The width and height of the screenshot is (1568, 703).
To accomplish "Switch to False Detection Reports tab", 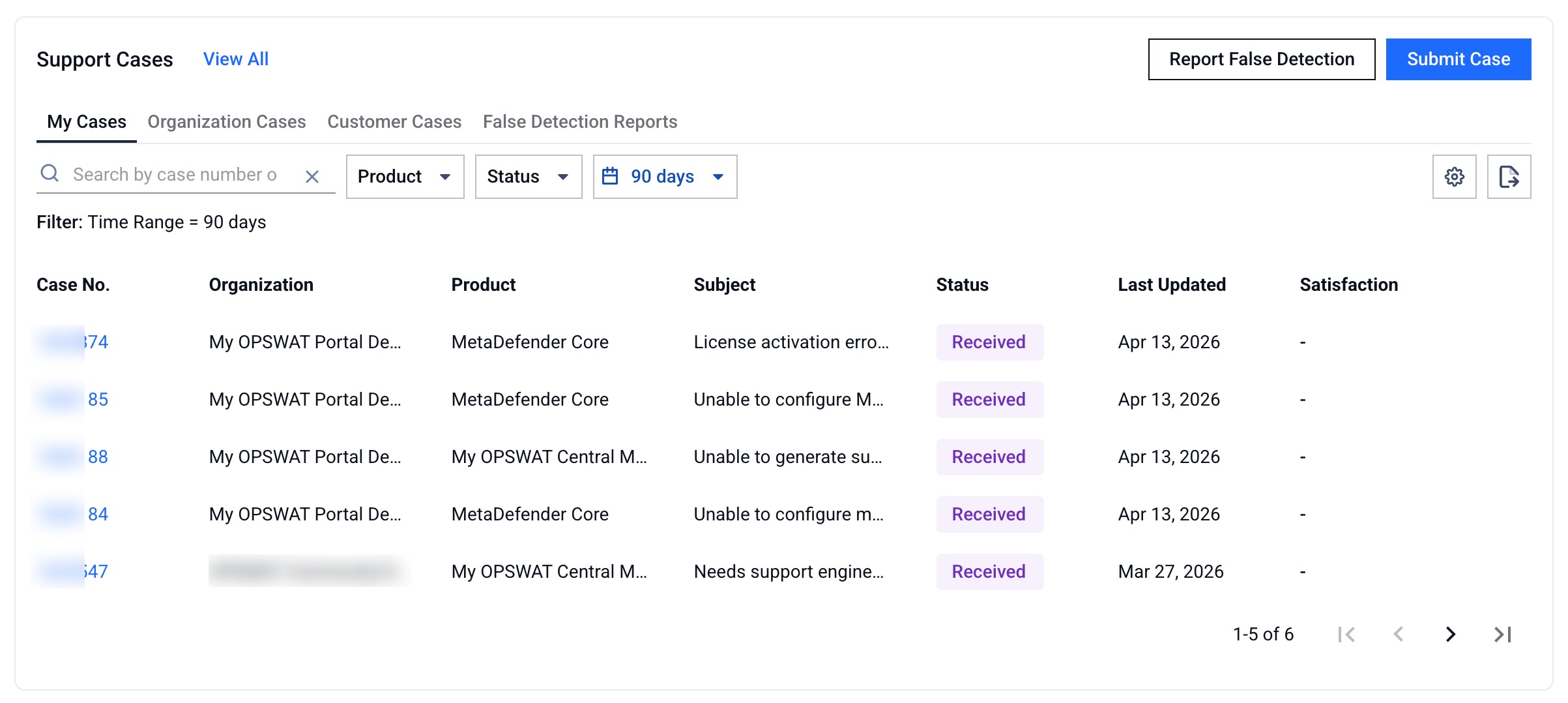I will tap(579, 122).
